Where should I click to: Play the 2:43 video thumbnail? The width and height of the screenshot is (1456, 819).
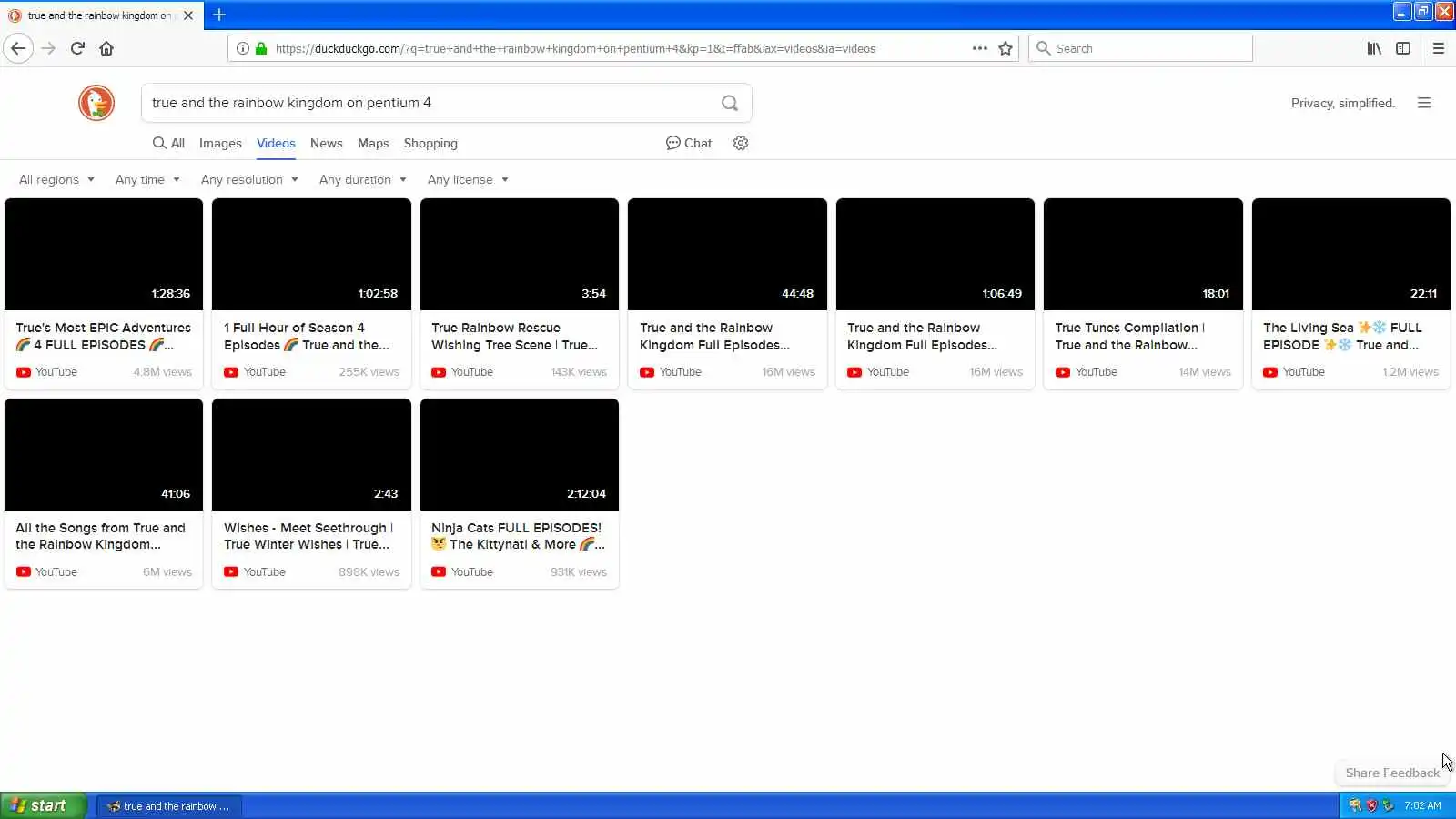coord(311,454)
